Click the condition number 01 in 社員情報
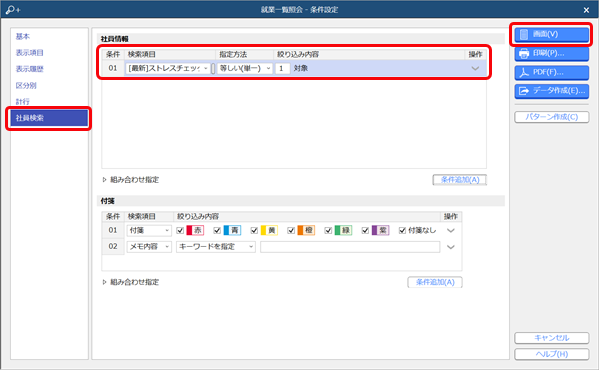Image resolution: width=599 pixels, height=370 pixels. [113, 68]
